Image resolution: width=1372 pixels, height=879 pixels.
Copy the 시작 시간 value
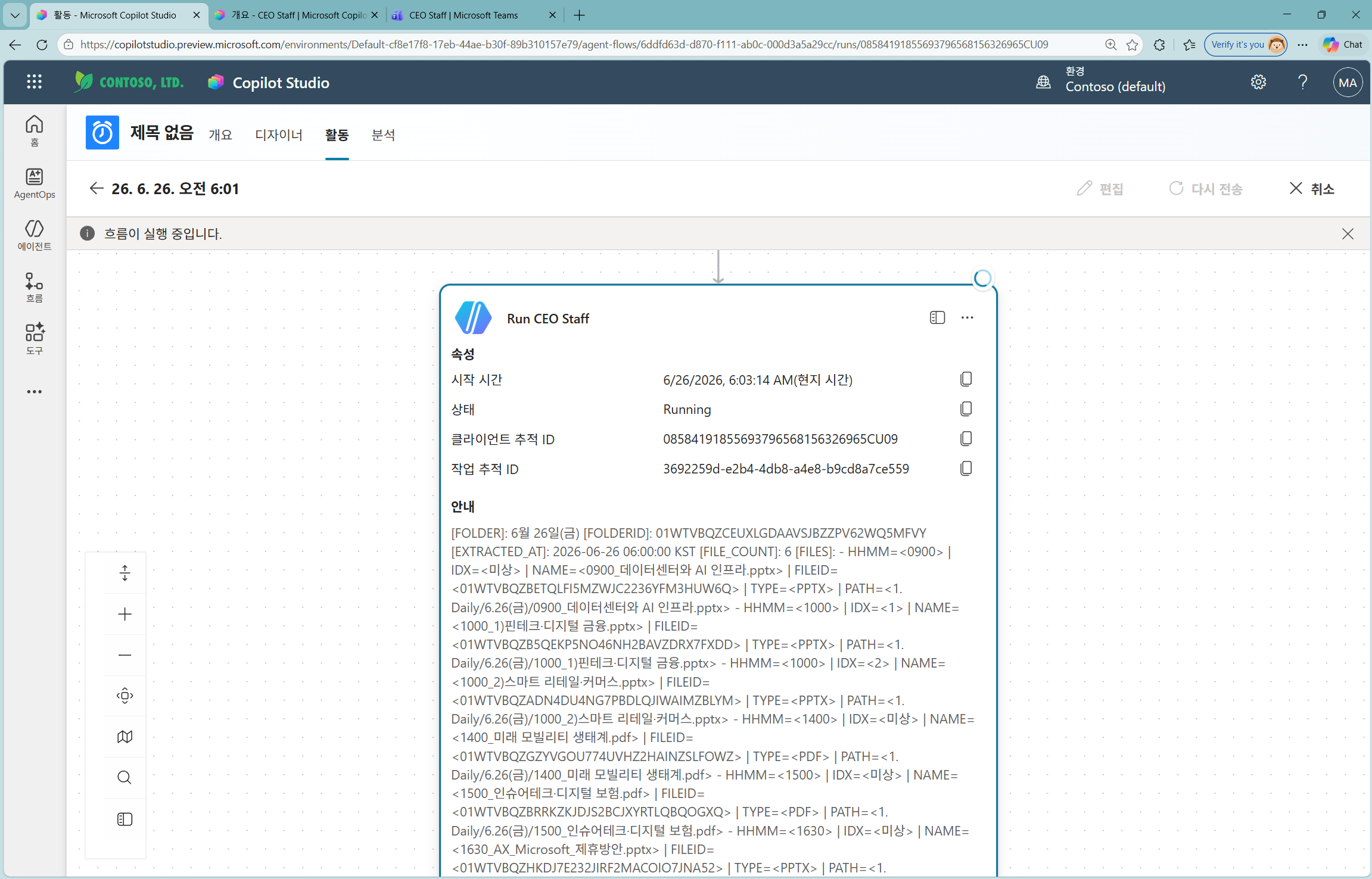click(x=966, y=379)
